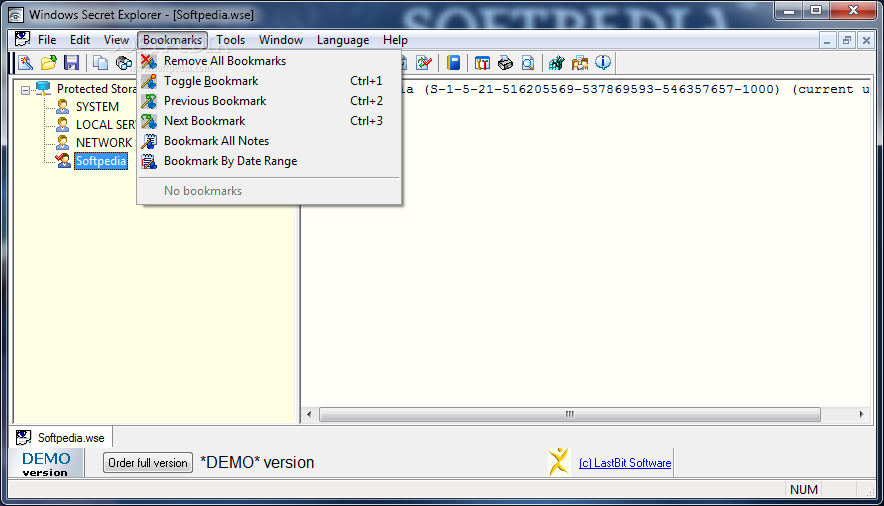Screen dimensions: 884x506
Task: Choose Remove All Bookmarks menu entry
Action: tap(269, 61)
